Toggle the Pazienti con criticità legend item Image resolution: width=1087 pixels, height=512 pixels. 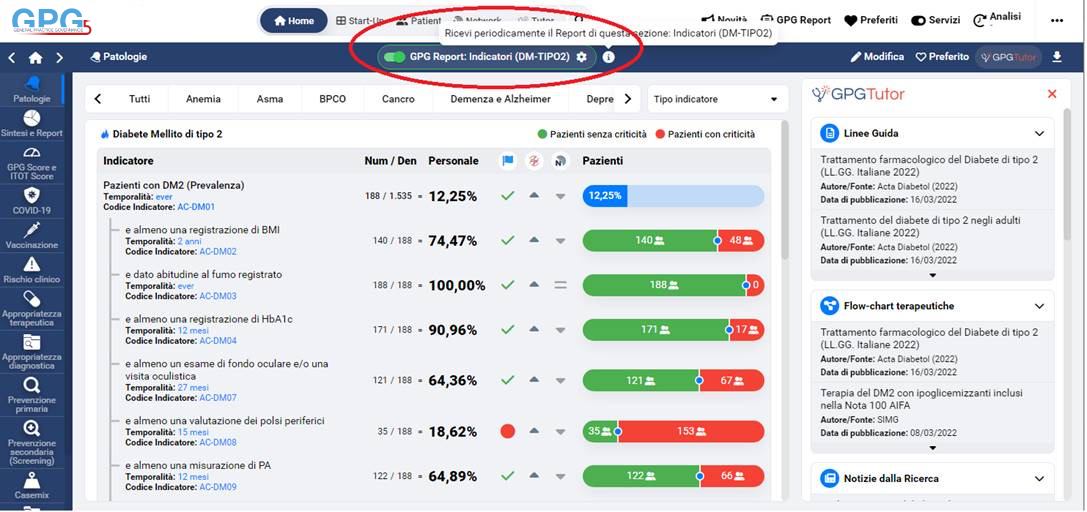coord(705,134)
